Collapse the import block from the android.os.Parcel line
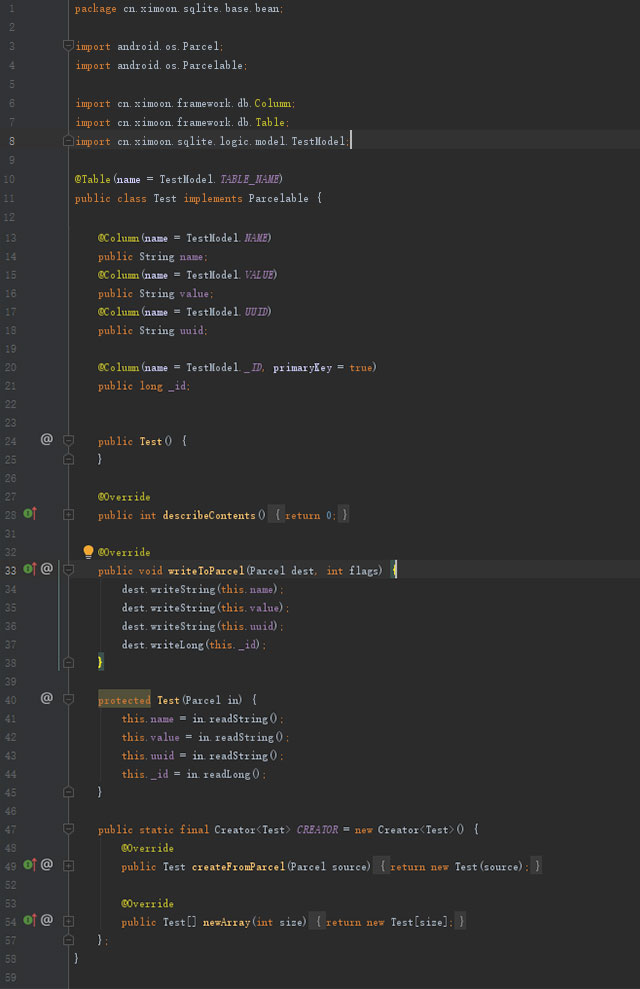The image size is (640, 989). pos(69,45)
